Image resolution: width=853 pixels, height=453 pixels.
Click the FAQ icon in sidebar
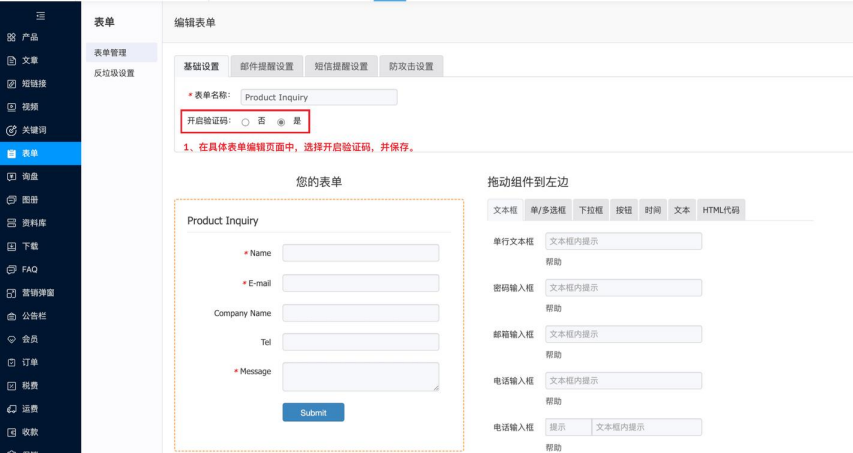point(11,269)
